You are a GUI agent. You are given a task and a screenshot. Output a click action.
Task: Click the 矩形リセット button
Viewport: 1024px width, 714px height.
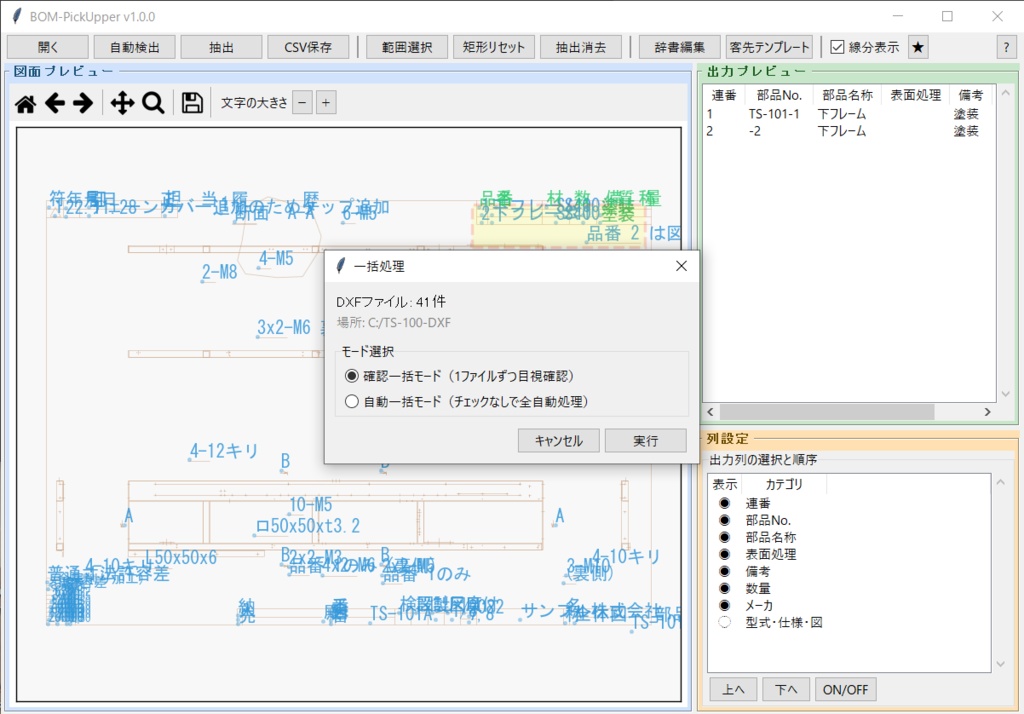point(494,47)
